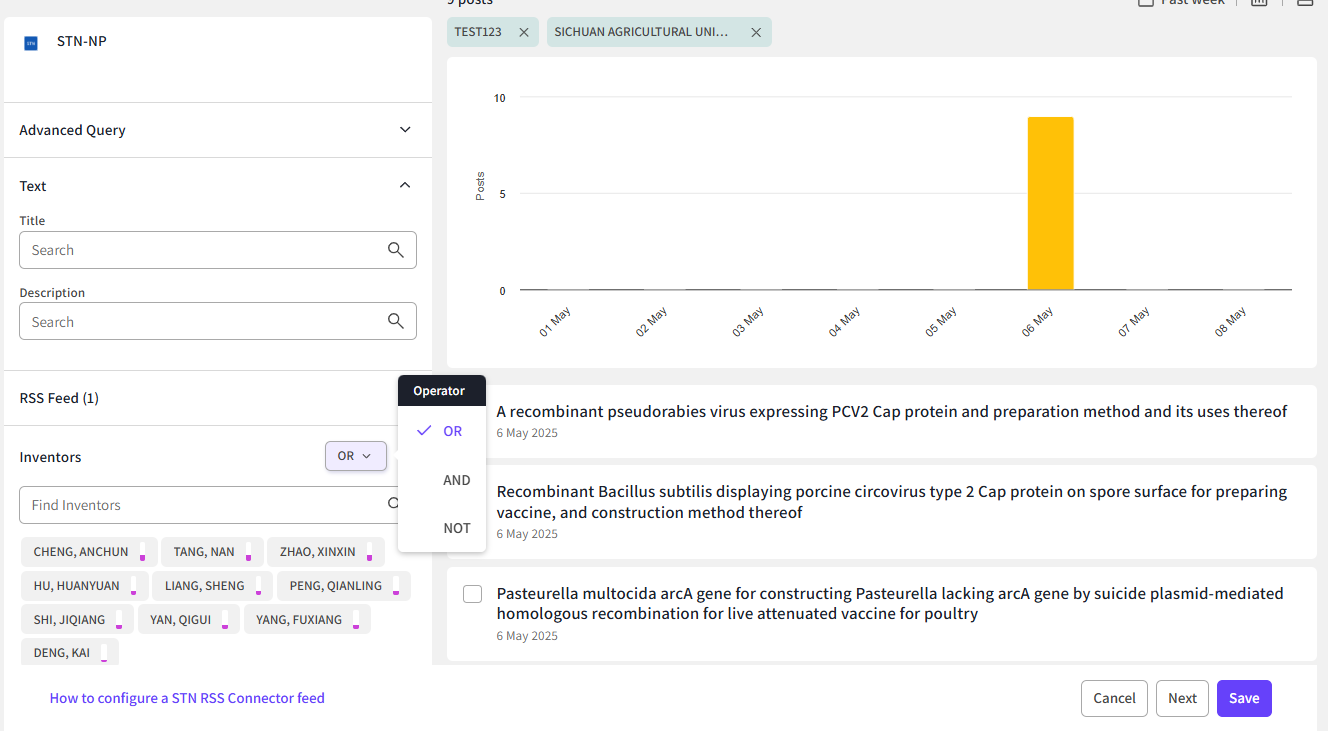Click the STN-NP source logo icon

[x=31, y=43]
